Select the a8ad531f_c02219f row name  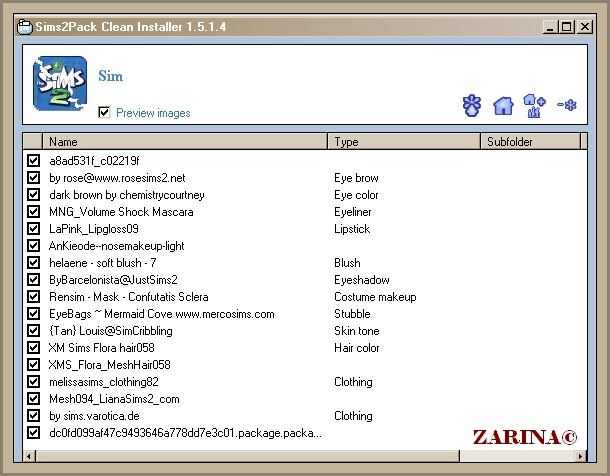[94, 161]
